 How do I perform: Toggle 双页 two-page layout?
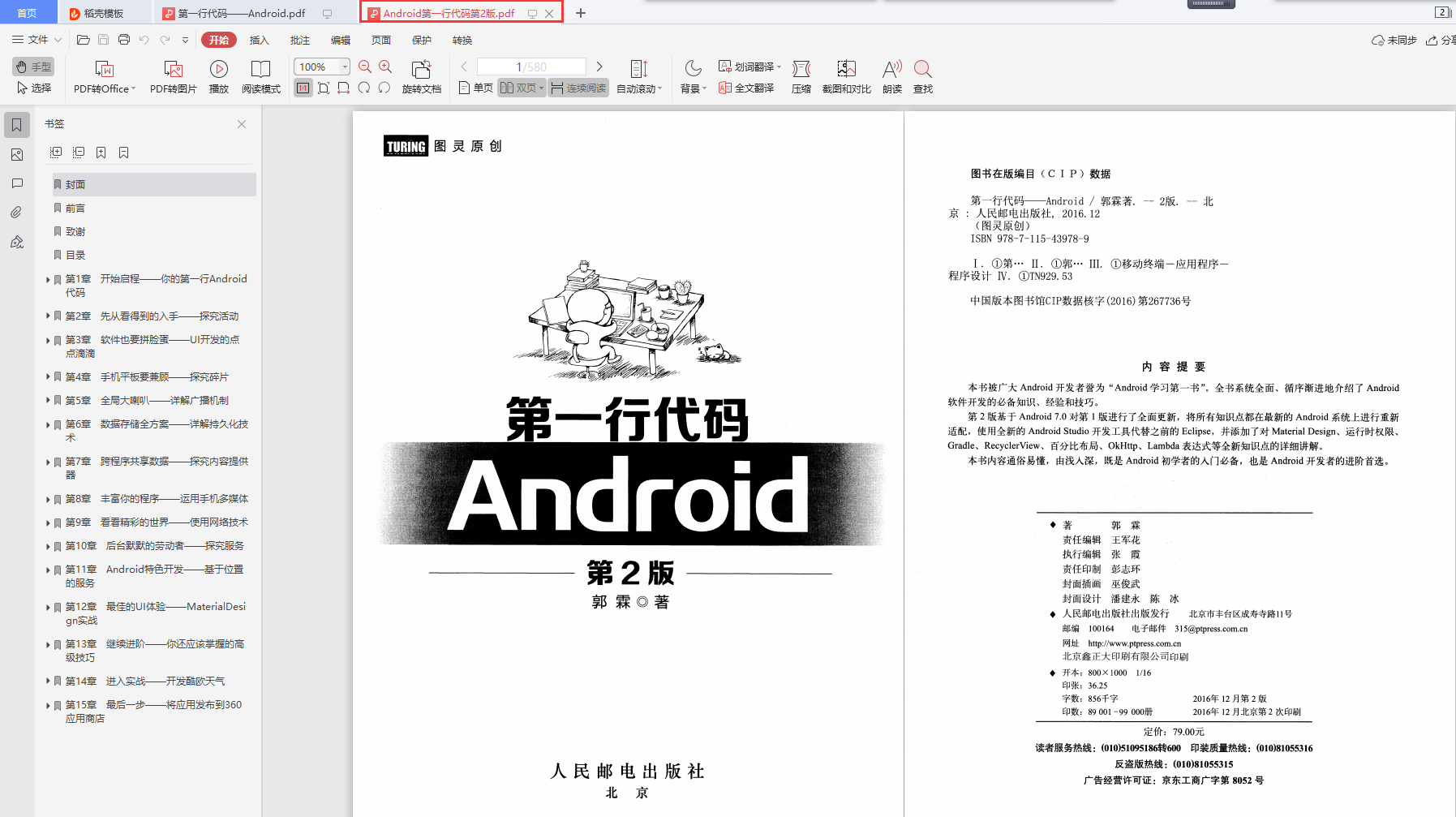[522, 88]
